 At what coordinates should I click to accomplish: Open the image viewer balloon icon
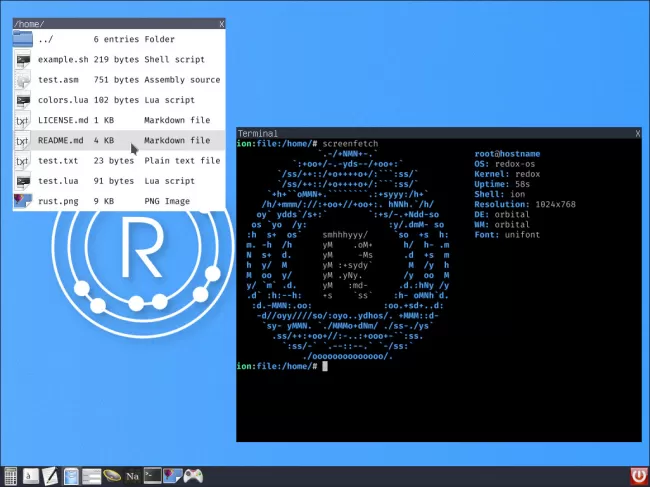173,476
